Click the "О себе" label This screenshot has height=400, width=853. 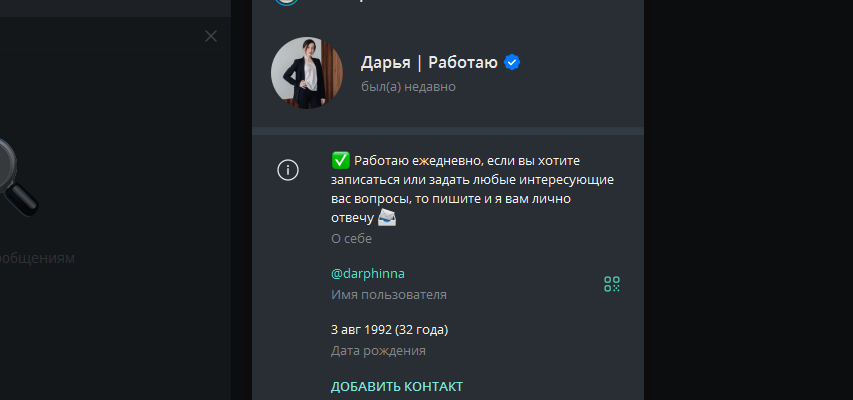pyautogui.click(x=351, y=239)
